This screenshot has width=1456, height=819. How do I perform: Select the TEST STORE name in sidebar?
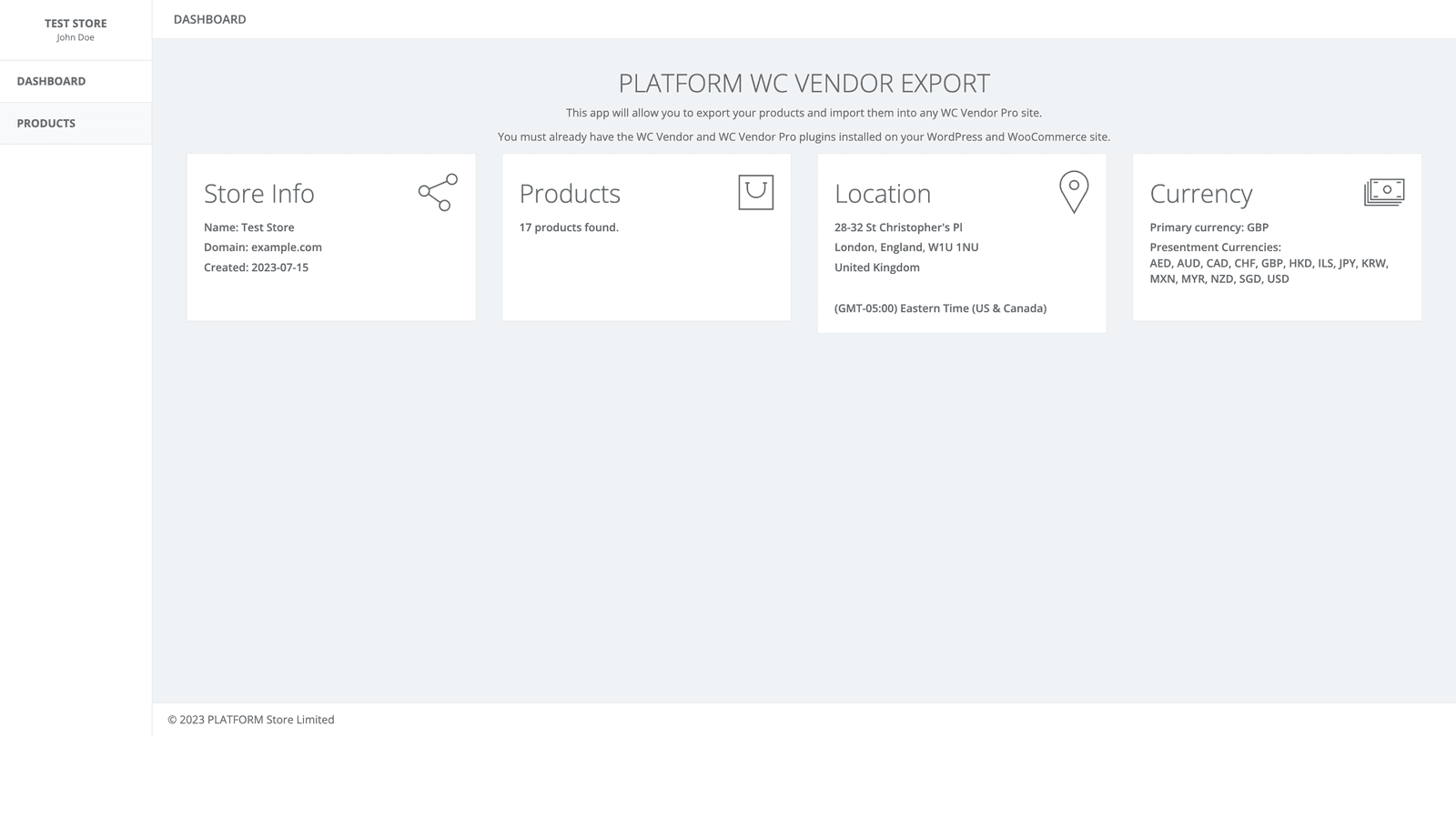click(76, 23)
